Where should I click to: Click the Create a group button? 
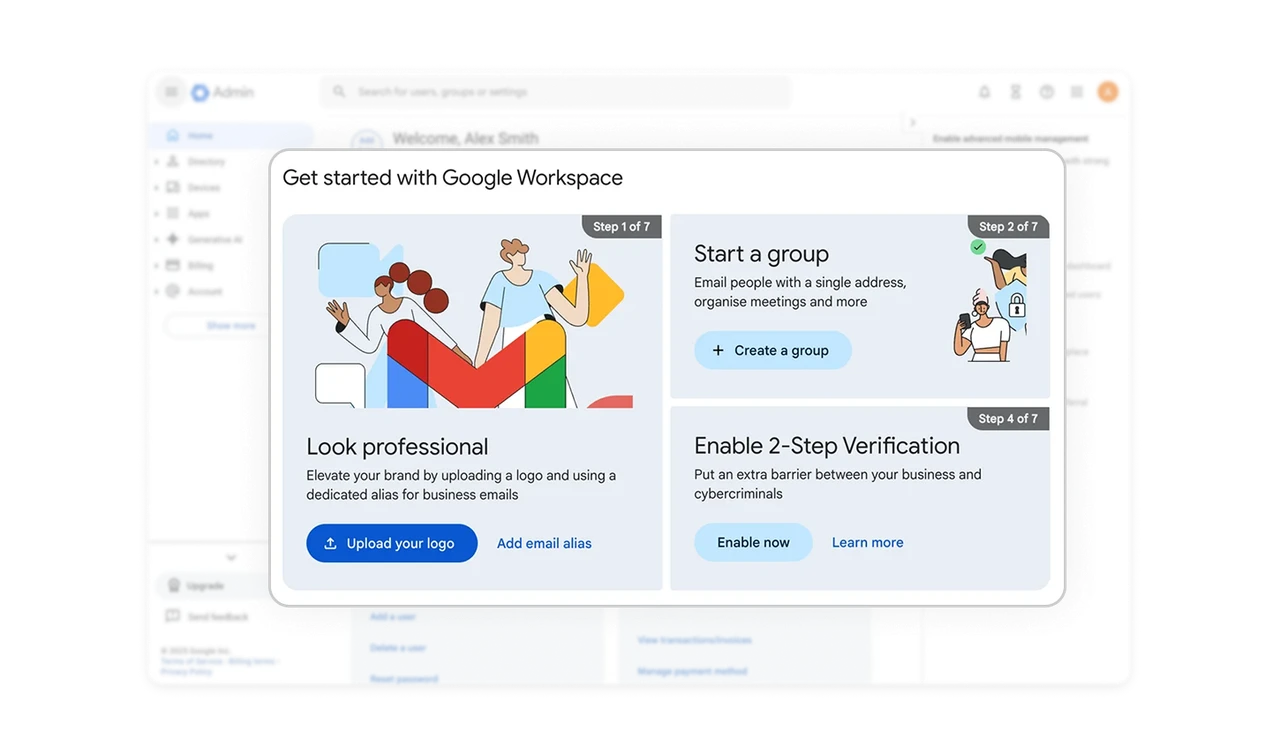(773, 350)
